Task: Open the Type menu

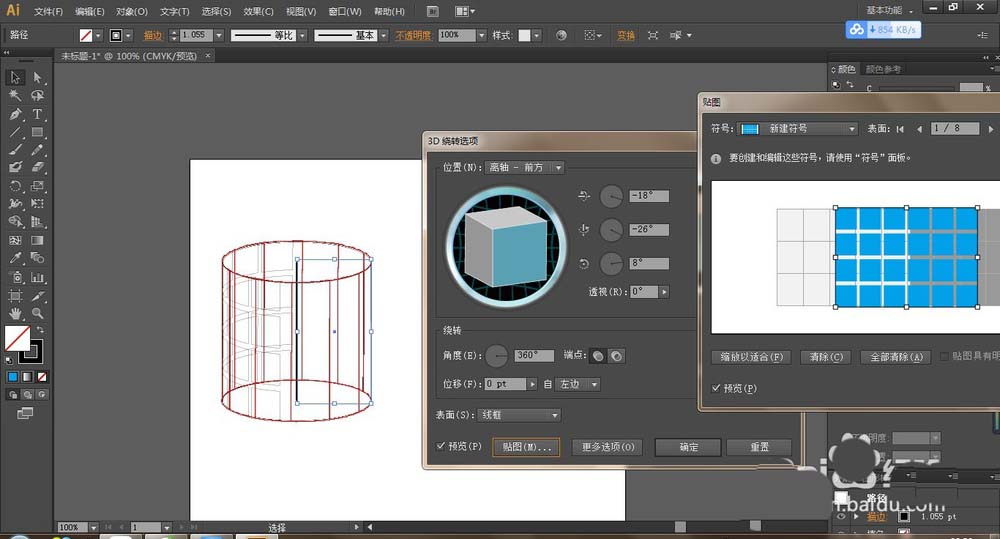Action: pos(174,11)
